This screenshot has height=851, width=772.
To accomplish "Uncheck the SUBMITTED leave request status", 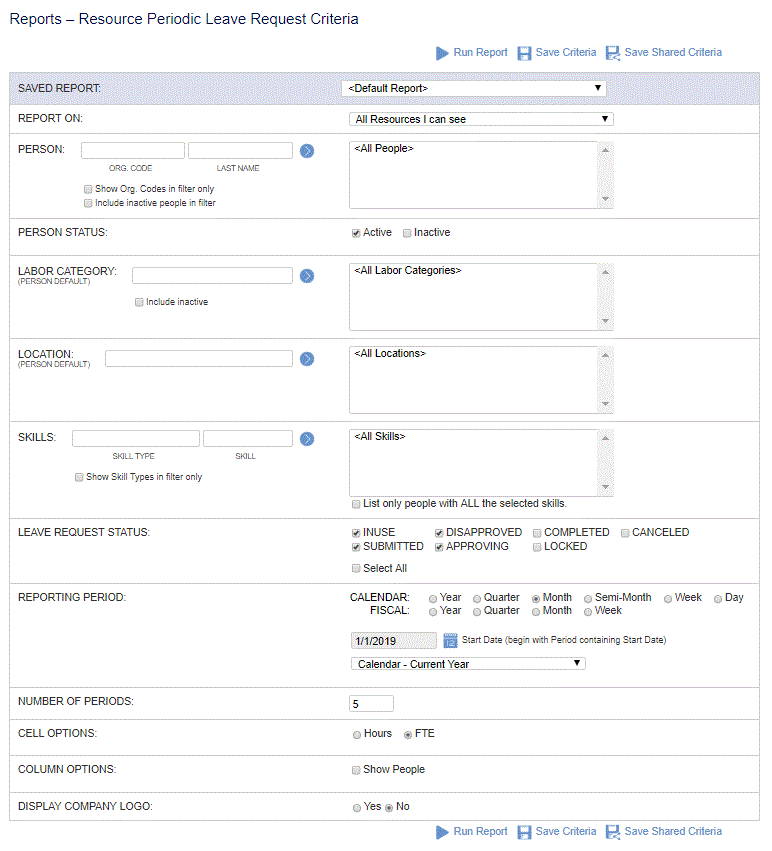I will (356, 547).
